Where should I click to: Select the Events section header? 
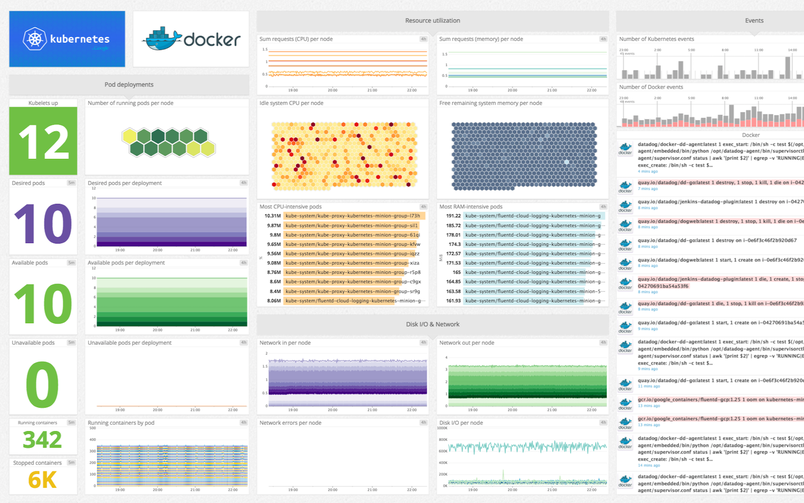coord(753,20)
